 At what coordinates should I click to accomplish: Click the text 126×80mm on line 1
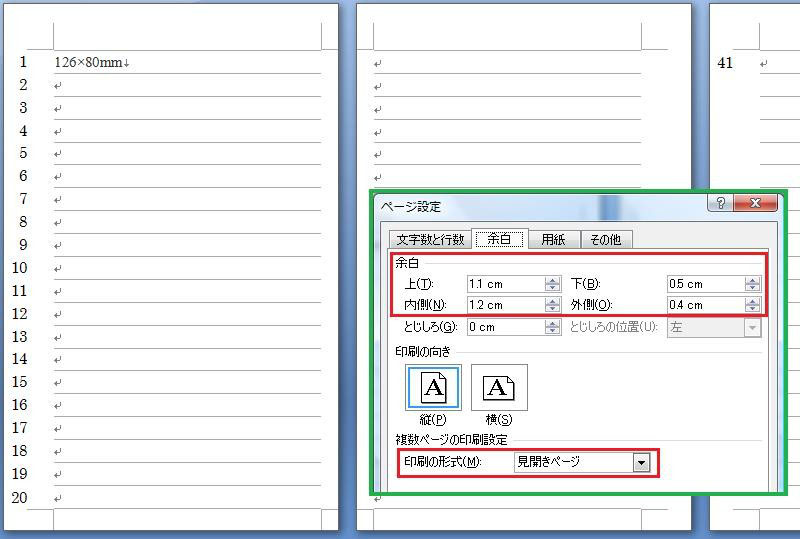click(x=88, y=62)
